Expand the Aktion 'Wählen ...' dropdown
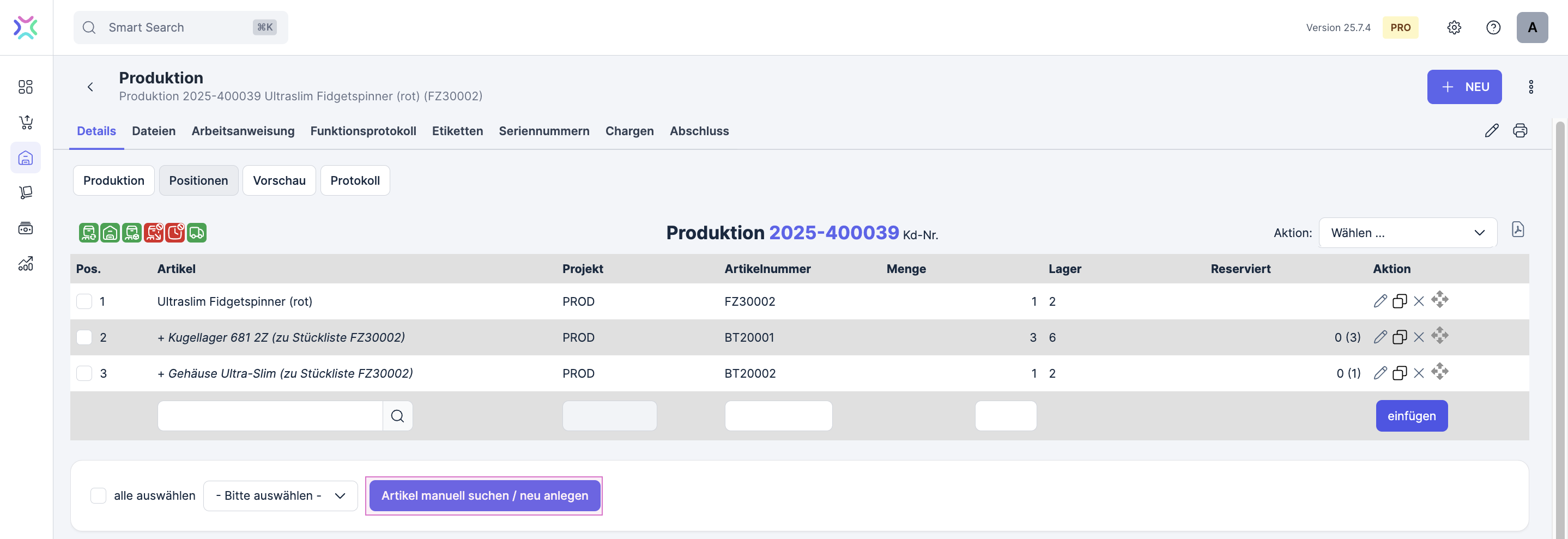1568x539 pixels. [x=1407, y=233]
